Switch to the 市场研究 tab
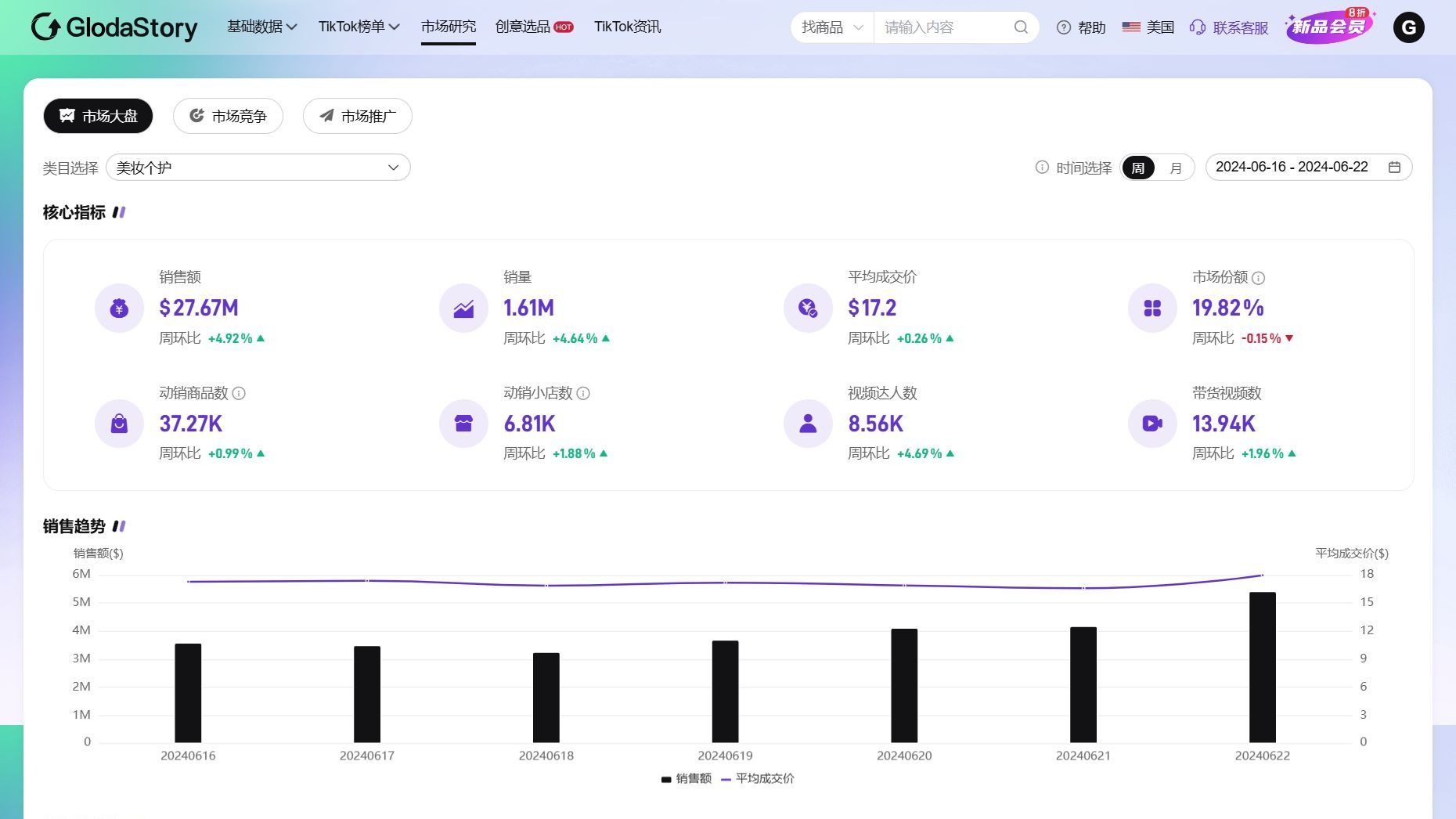 coord(448,26)
